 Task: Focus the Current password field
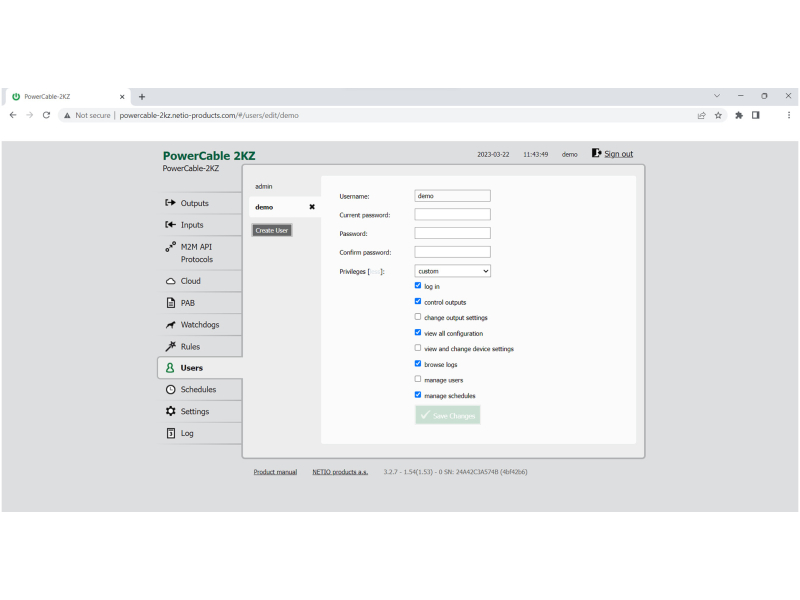(453, 214)
